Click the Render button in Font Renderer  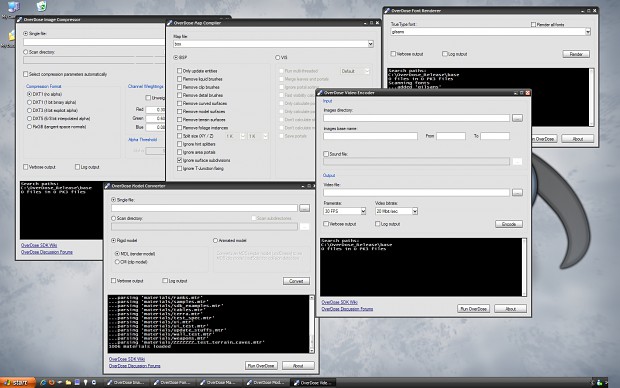(576, 54)
